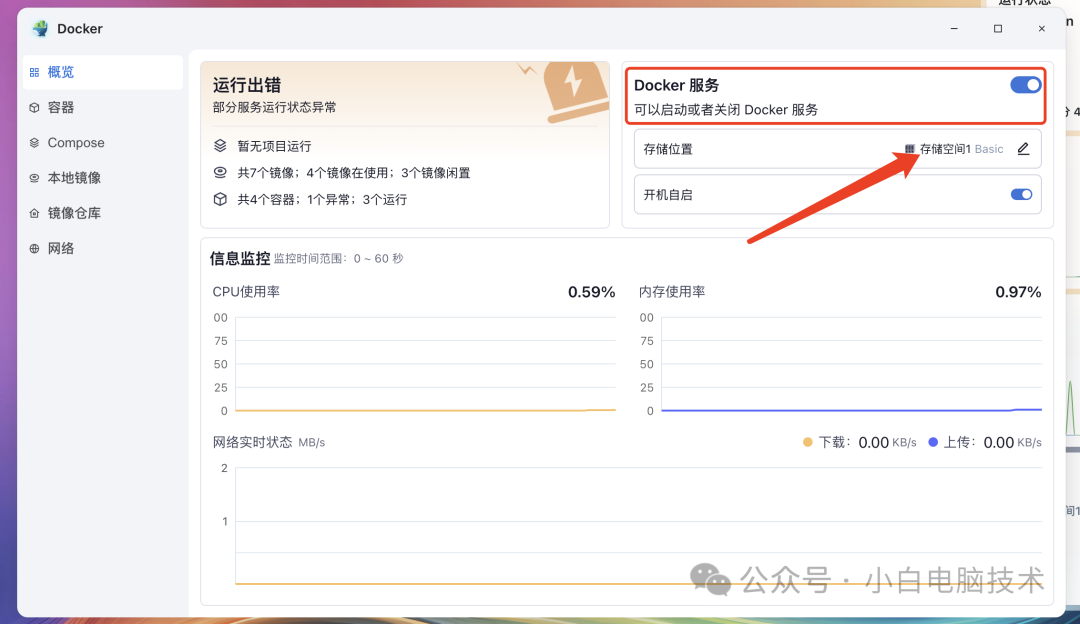
Task: Click the 概览 grid icon
Action: [34, 72]
